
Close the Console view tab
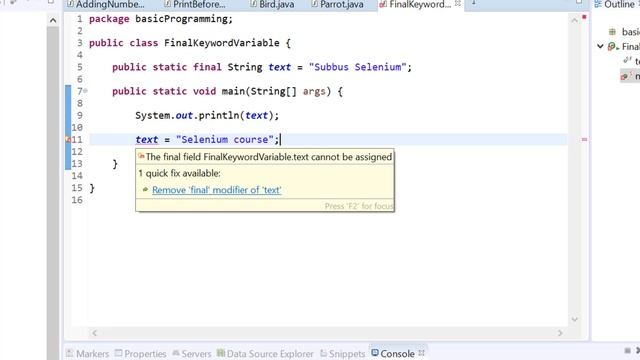point(422,353)
